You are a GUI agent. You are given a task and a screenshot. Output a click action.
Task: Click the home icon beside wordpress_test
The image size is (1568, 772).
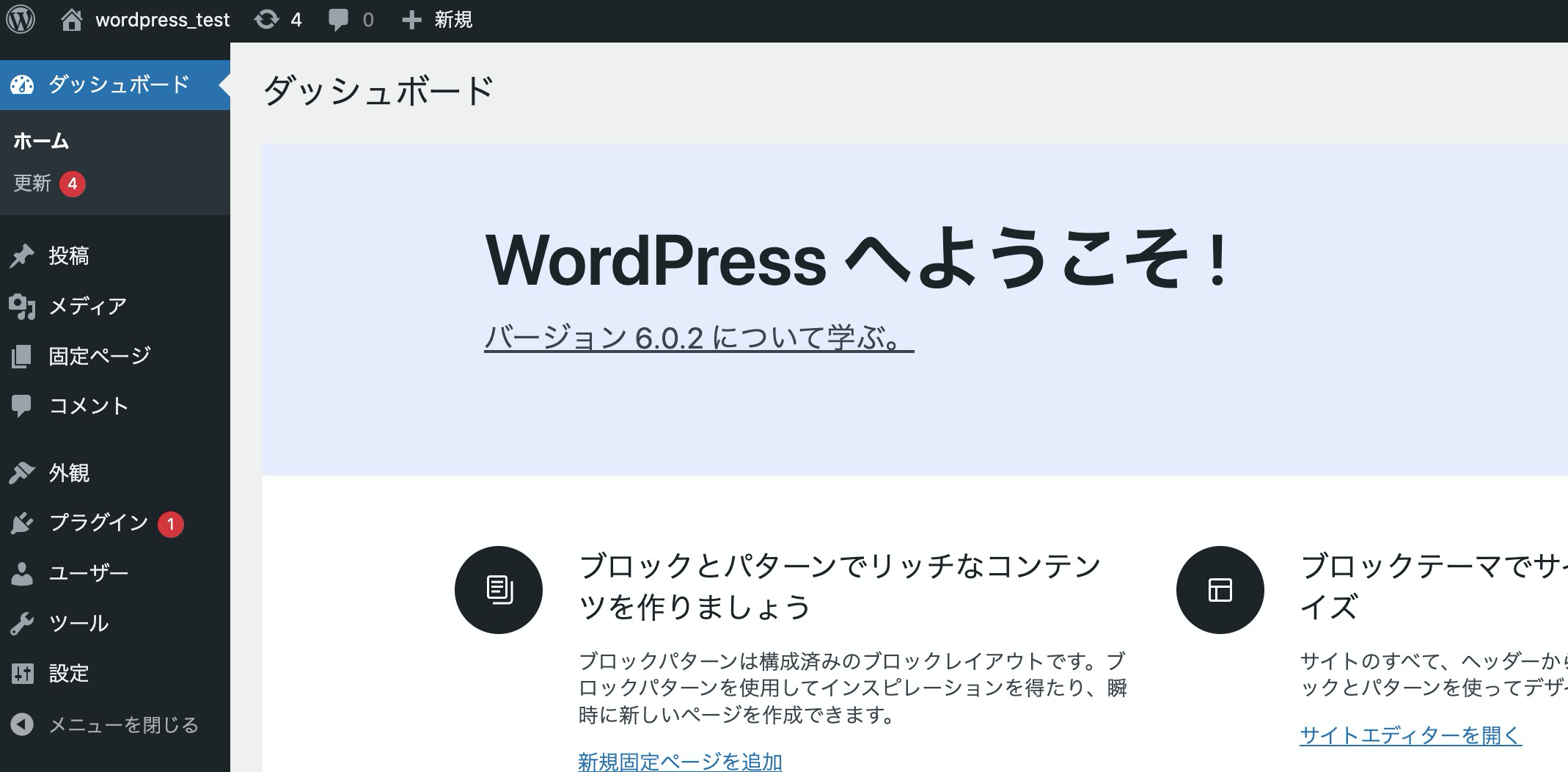(71, 20)
